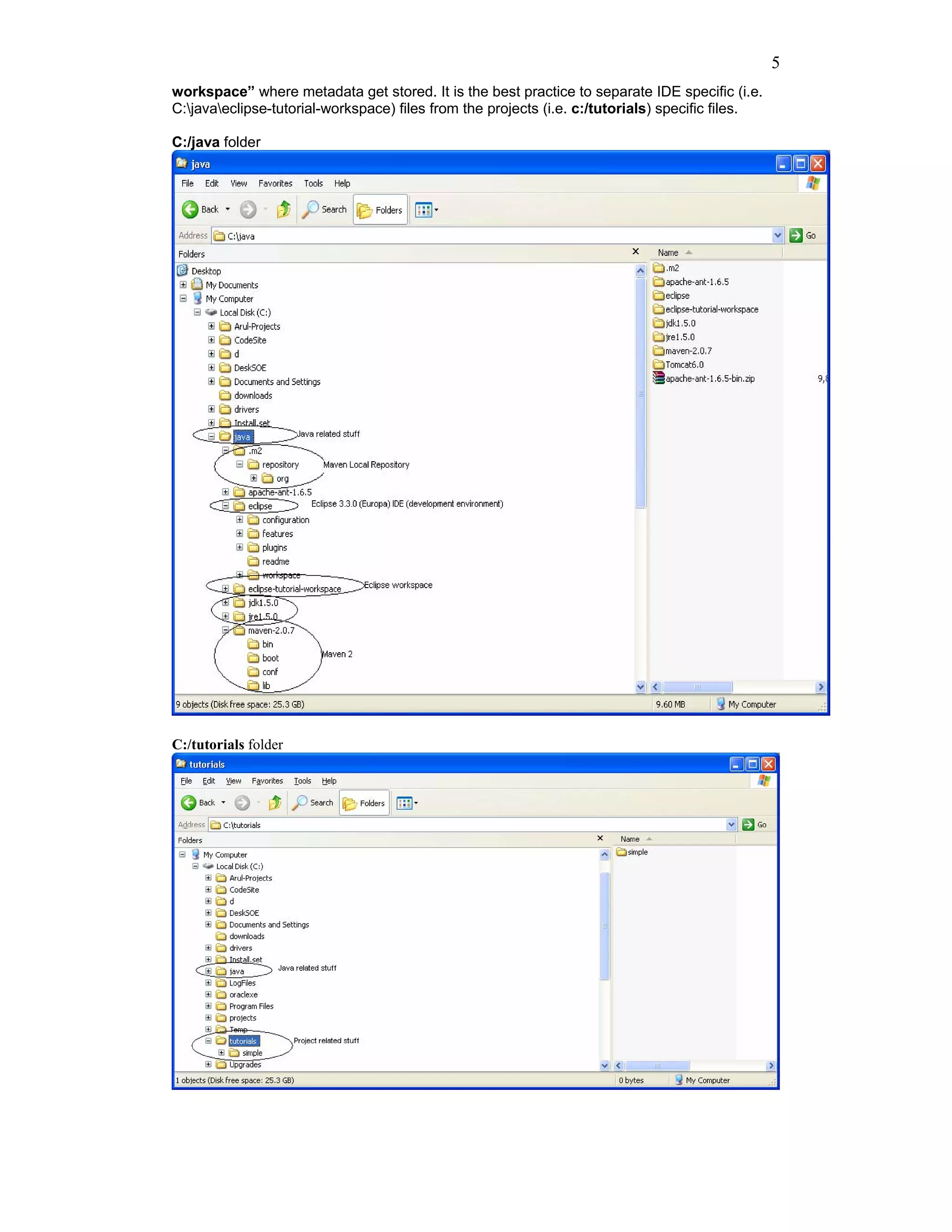Open Help menu in java window
The height and width of the screenshot is (1232, 952).
click(x=342, y=183)
